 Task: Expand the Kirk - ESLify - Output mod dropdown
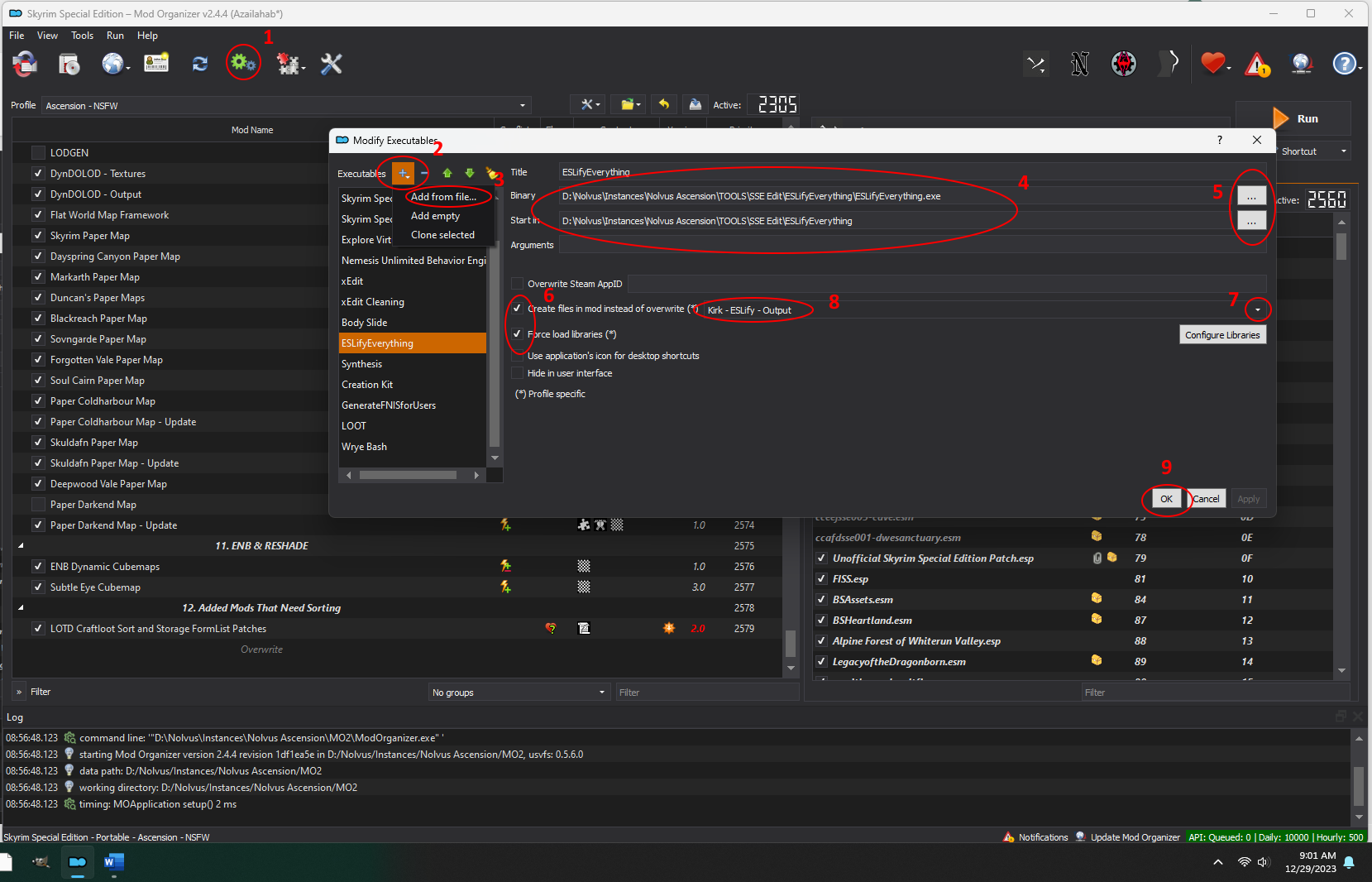[x=1258, y=309]
